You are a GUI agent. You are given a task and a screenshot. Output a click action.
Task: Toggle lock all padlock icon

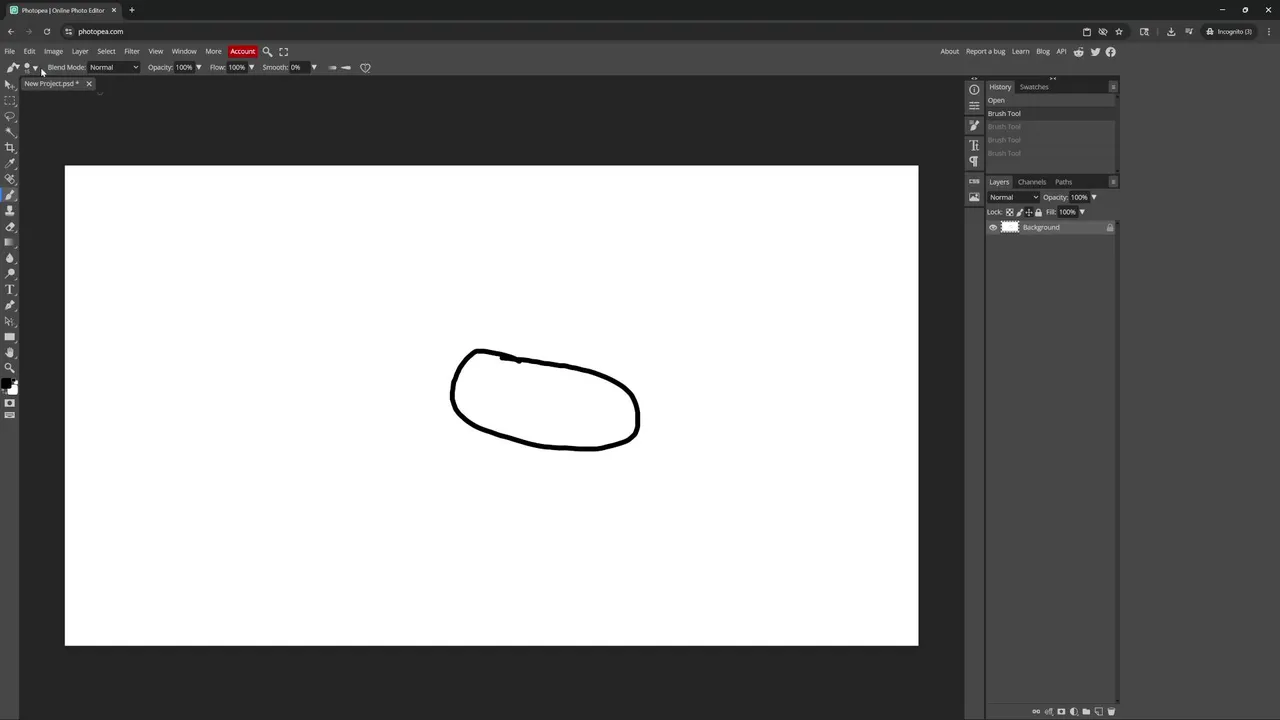pyautogui.click(x=1038, y=212)
